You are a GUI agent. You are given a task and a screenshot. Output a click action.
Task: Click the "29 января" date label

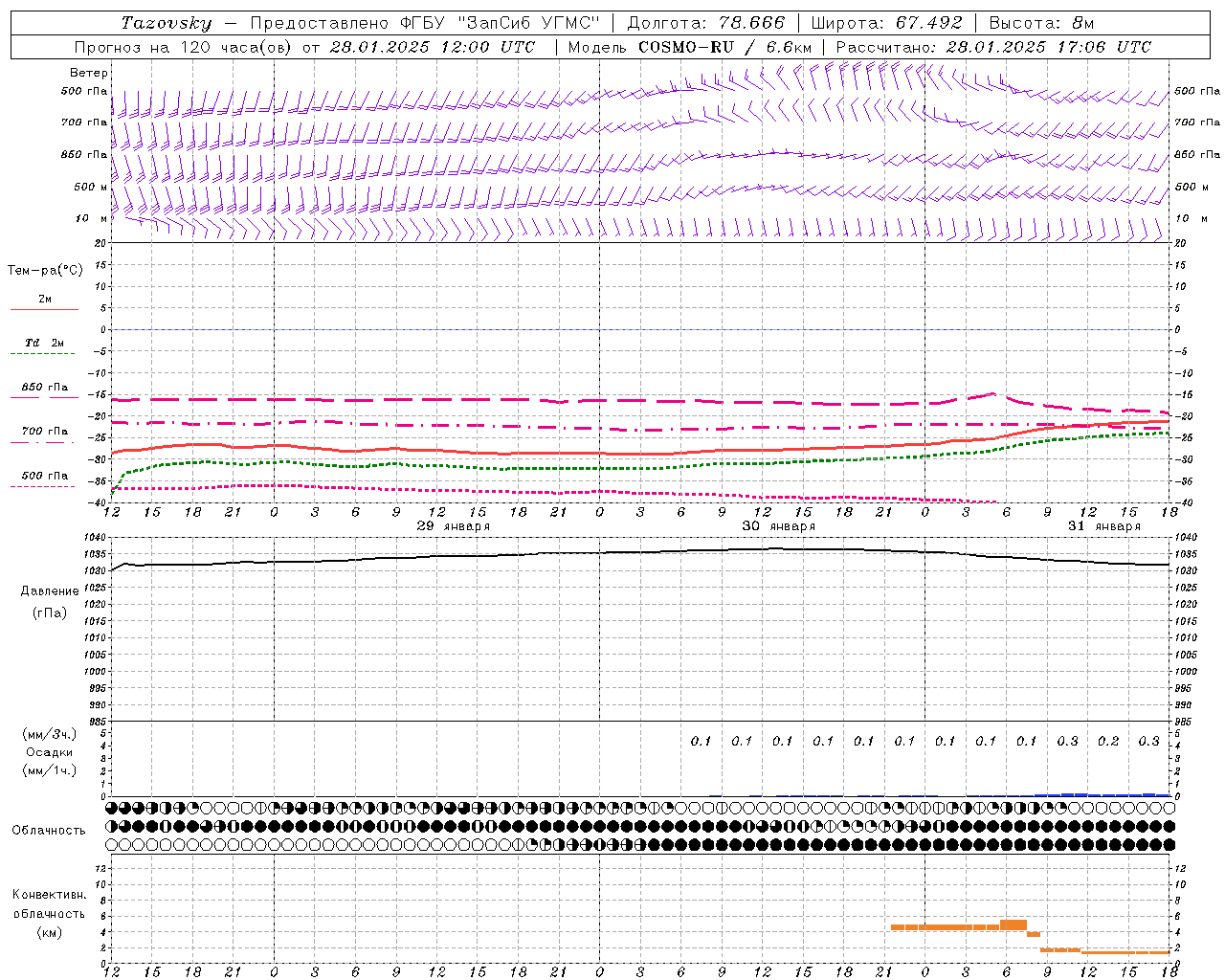(x=454, y=526)
